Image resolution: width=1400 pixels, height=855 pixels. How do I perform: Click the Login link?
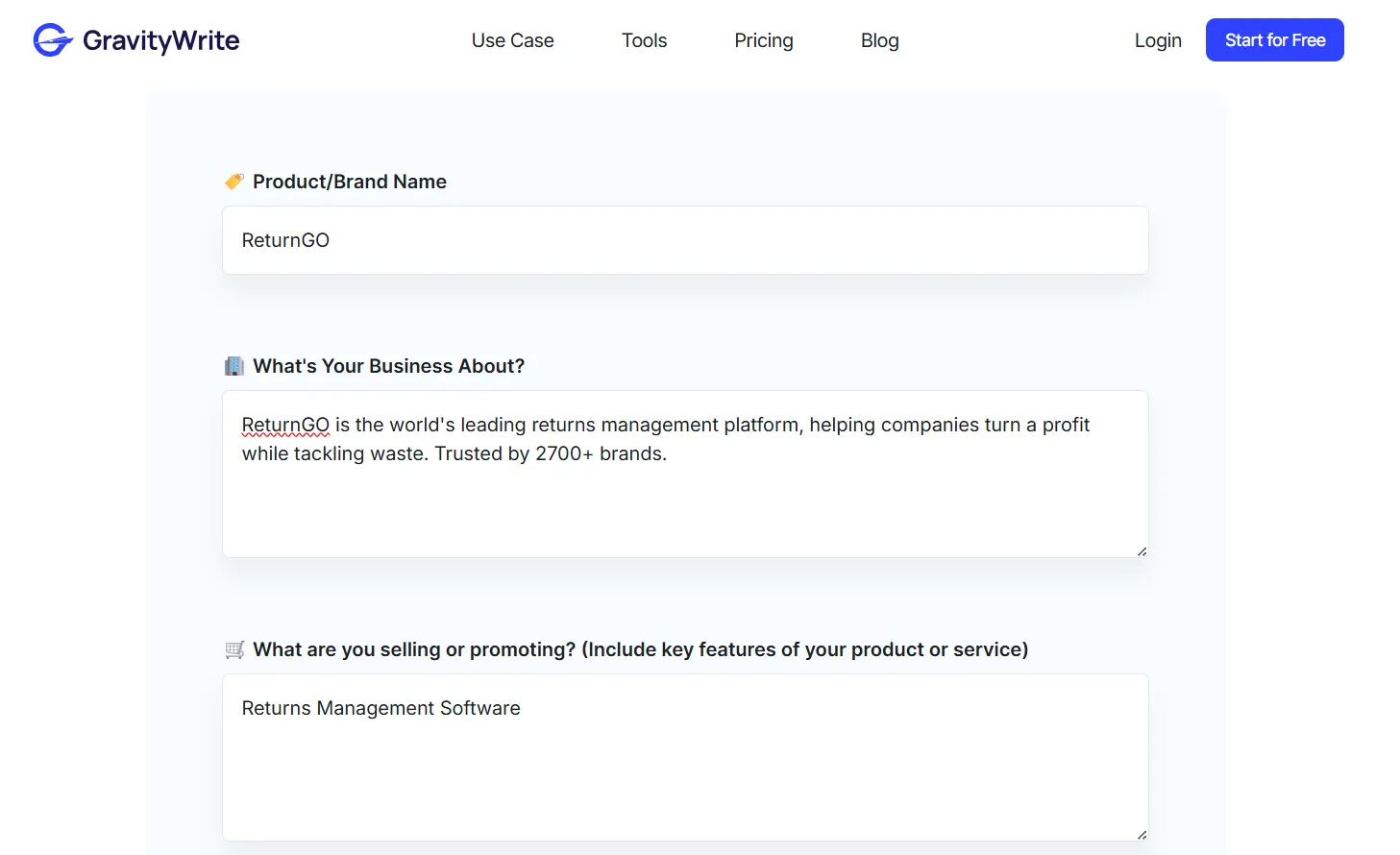1158,40
